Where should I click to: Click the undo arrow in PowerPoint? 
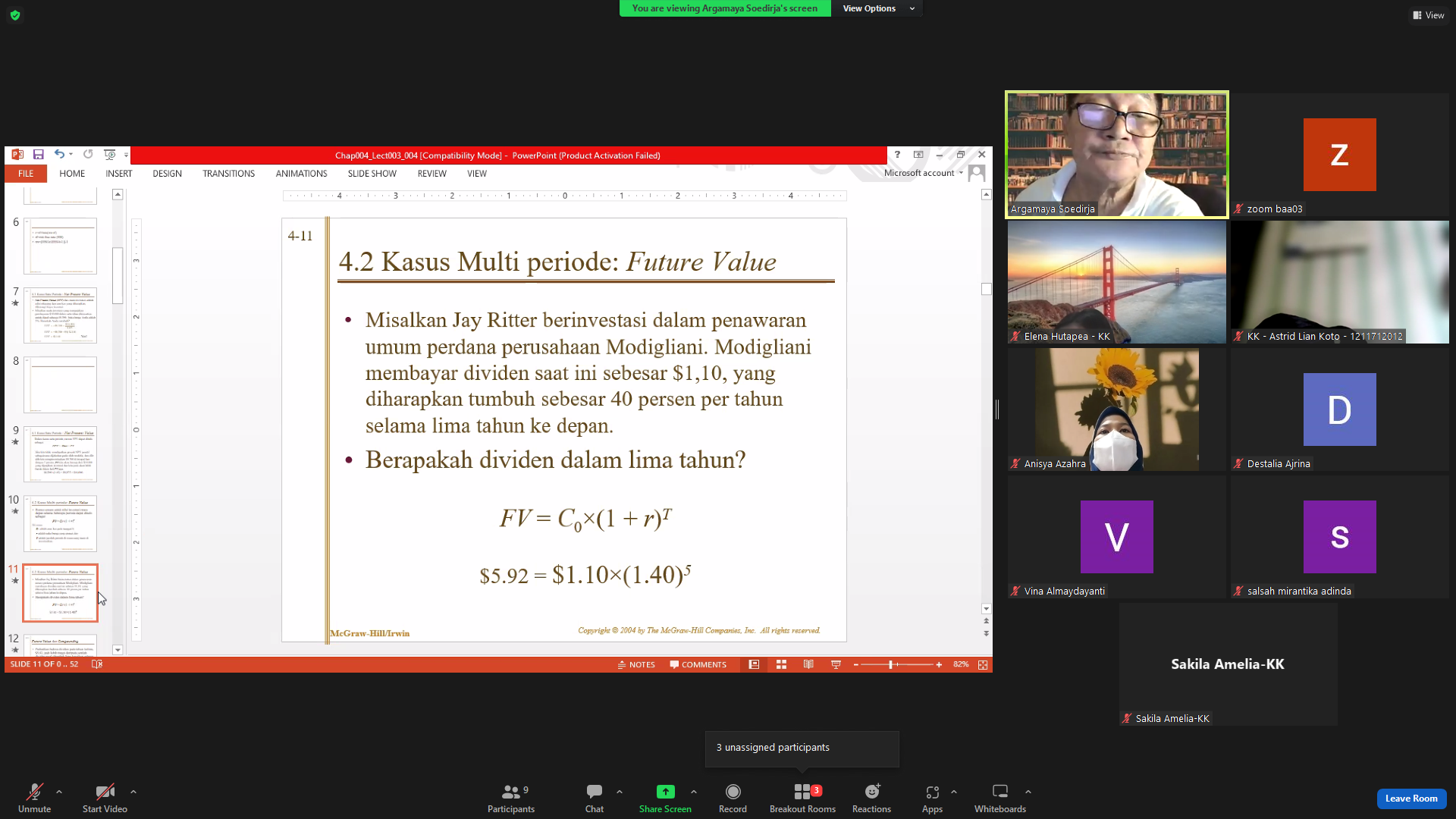click(x=59, y=155)
